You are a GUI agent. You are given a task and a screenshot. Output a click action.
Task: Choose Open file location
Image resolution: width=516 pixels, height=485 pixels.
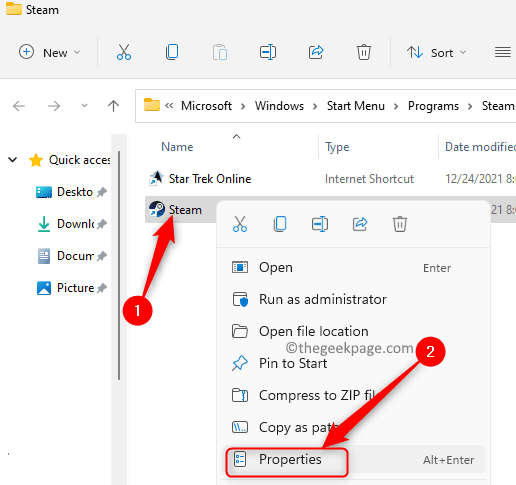coord(353,331)
